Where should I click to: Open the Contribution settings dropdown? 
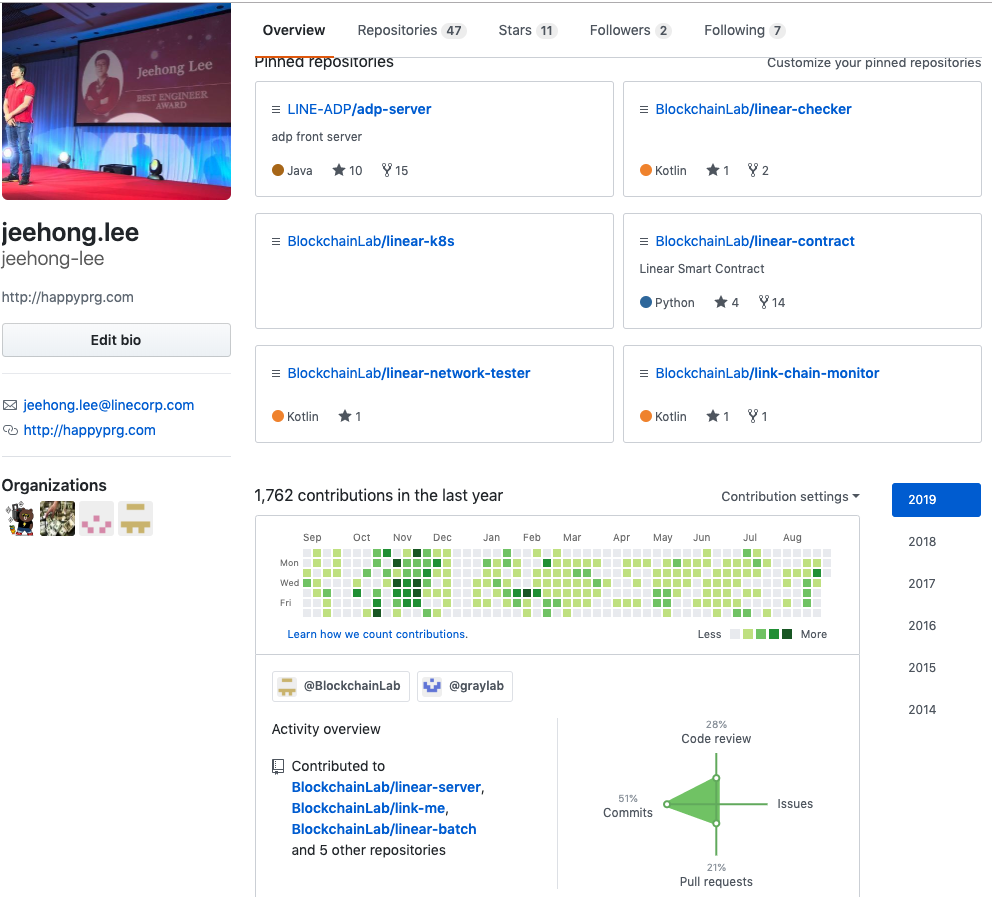coord(790,496)
